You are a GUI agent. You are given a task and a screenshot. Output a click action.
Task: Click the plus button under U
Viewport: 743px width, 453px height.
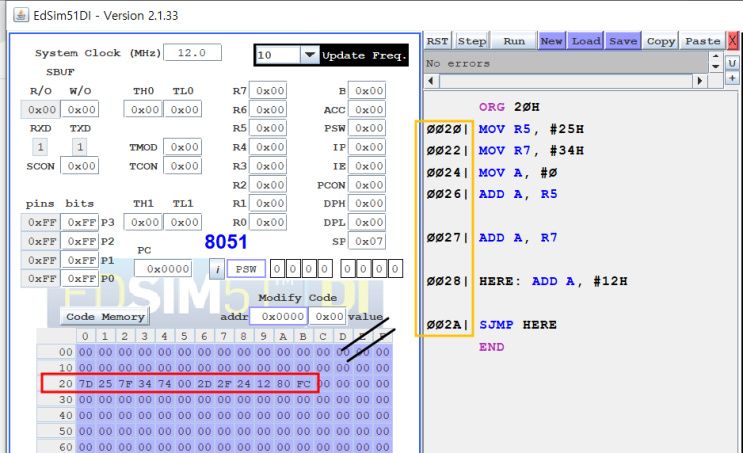coord(732,78)
